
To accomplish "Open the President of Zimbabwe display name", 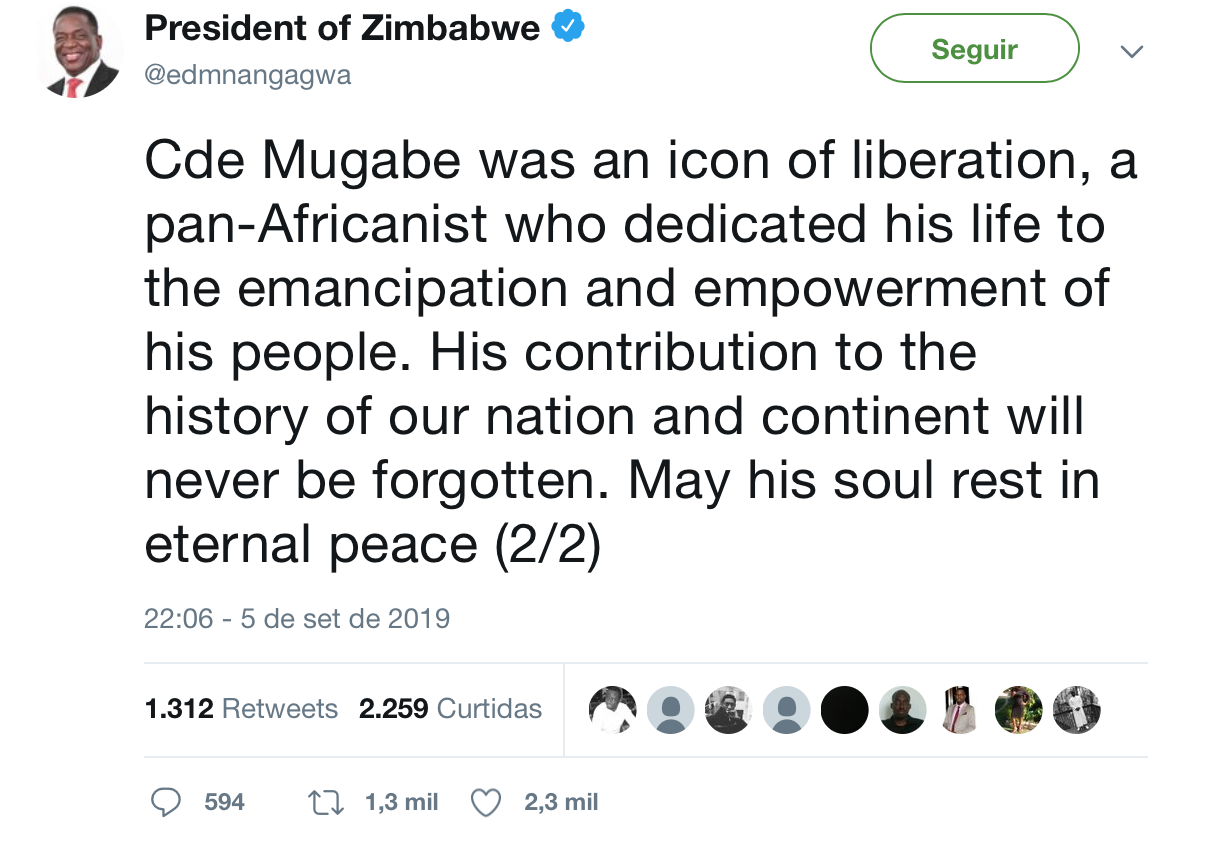I will pyautogui.click(x=343, y=29).
